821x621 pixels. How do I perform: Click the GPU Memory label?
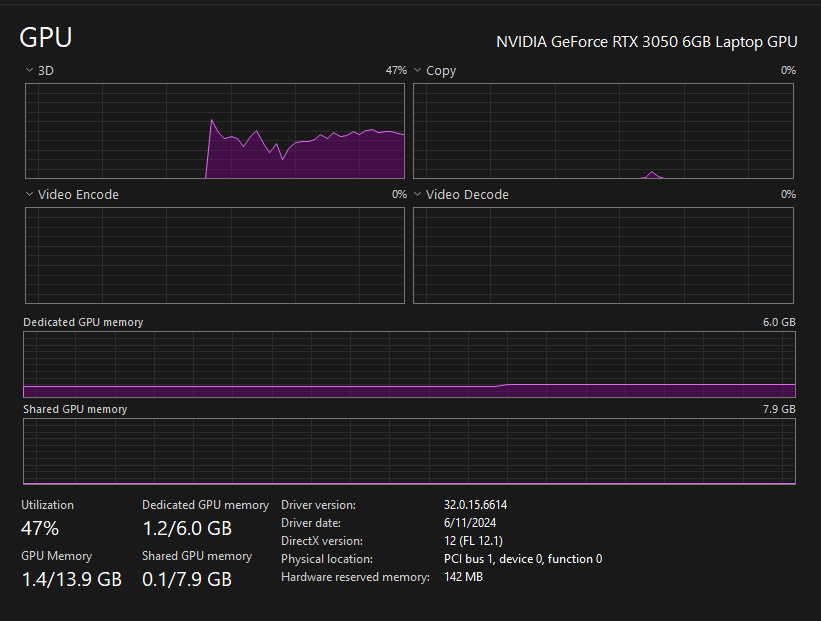tap(57, 556)
